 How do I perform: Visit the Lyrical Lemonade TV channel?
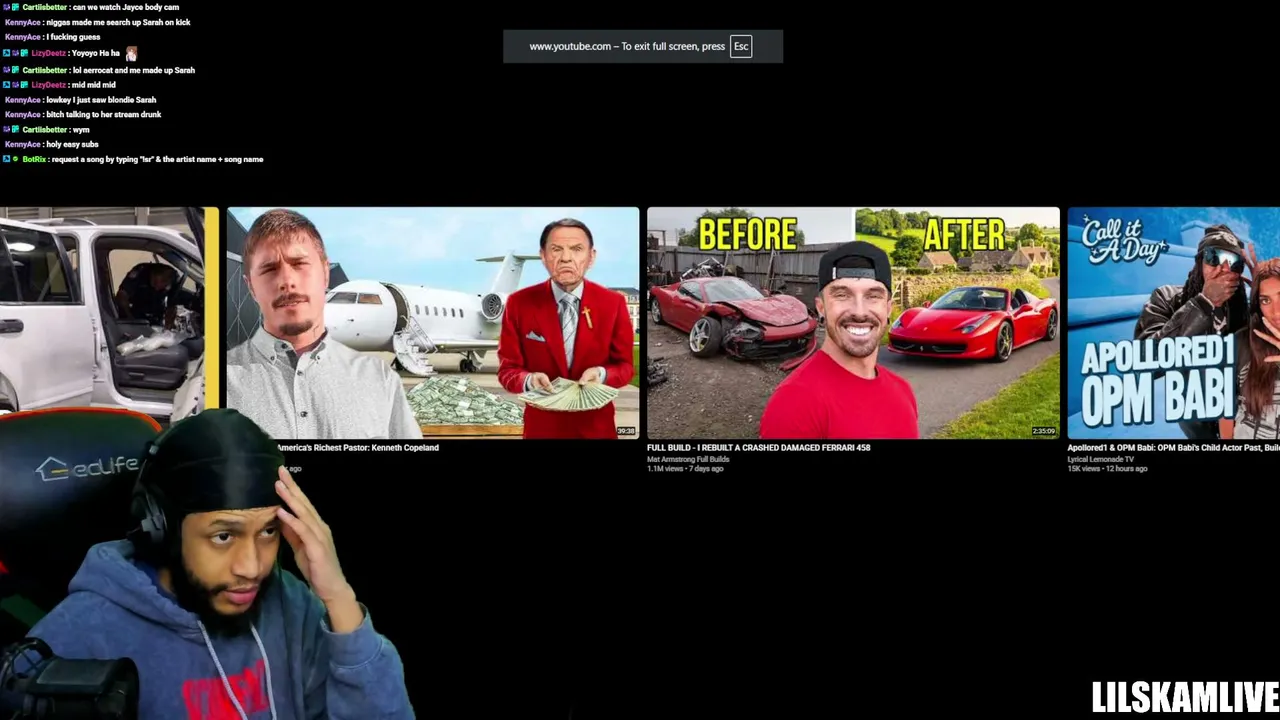click(1101, 459)
